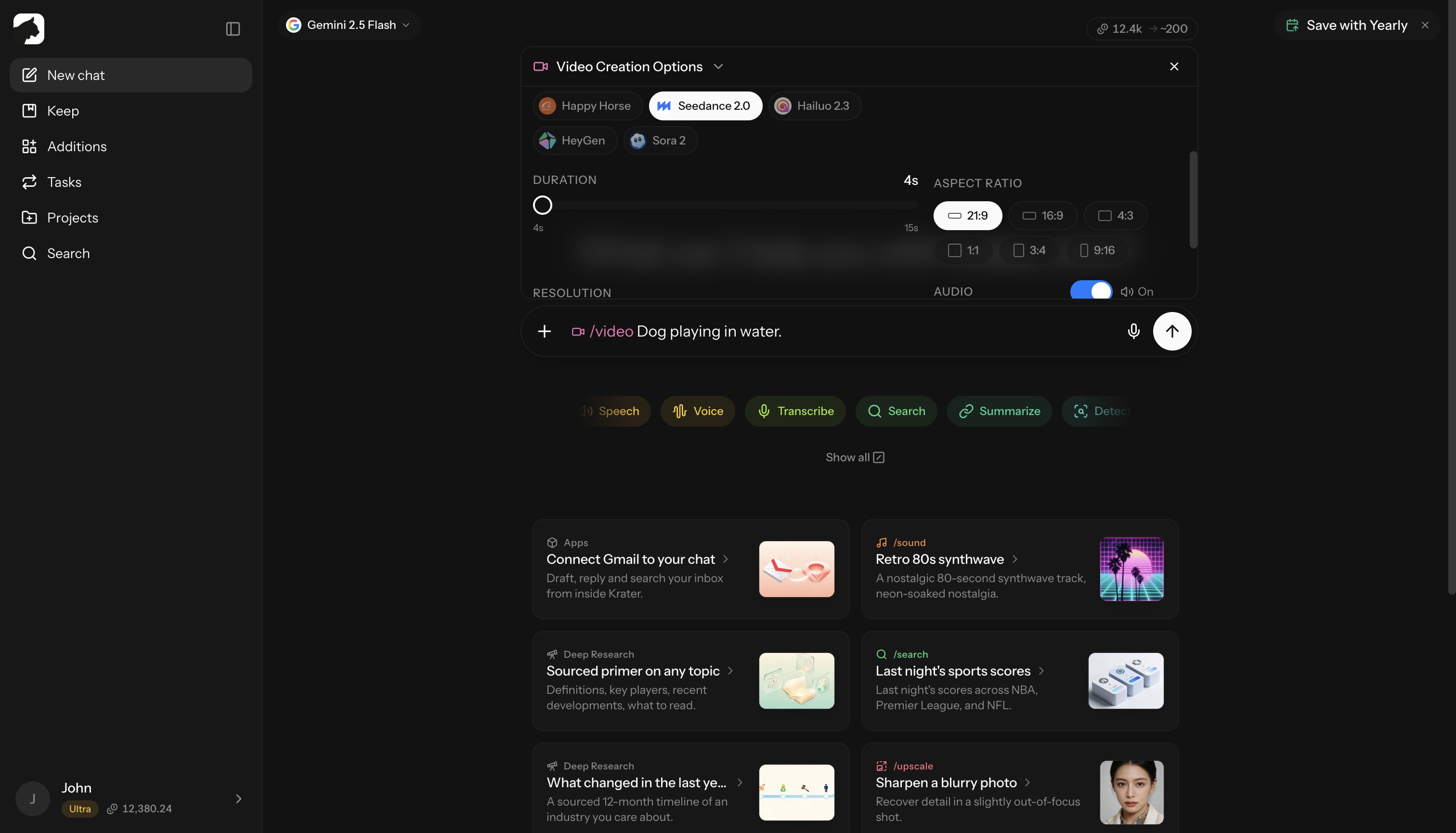Choose the Hailuo 2.3 video model
Screen dimensions: 1456x833
[x=815, y=106]
